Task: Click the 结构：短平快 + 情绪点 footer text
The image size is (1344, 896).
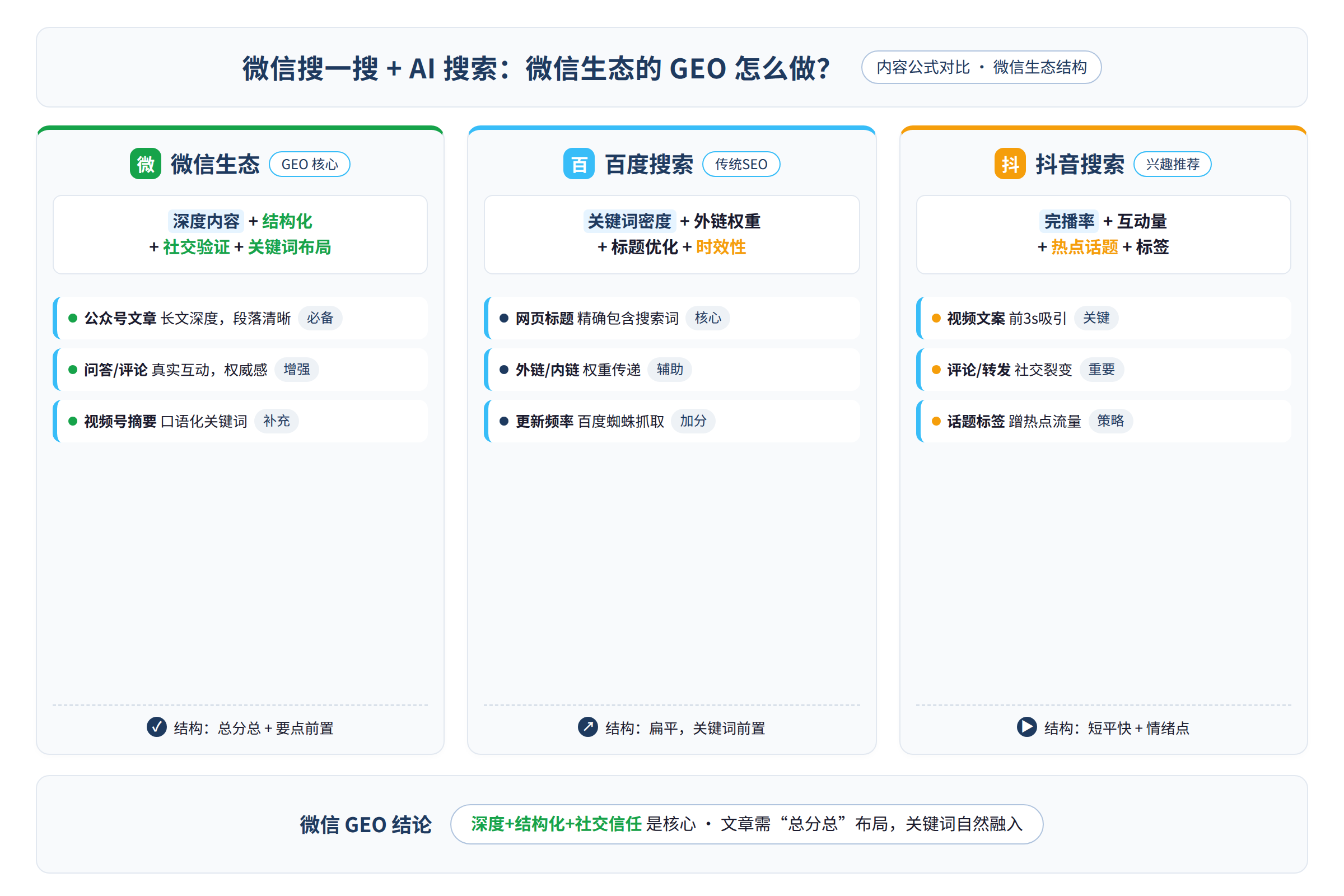Action: point(1117,728)
